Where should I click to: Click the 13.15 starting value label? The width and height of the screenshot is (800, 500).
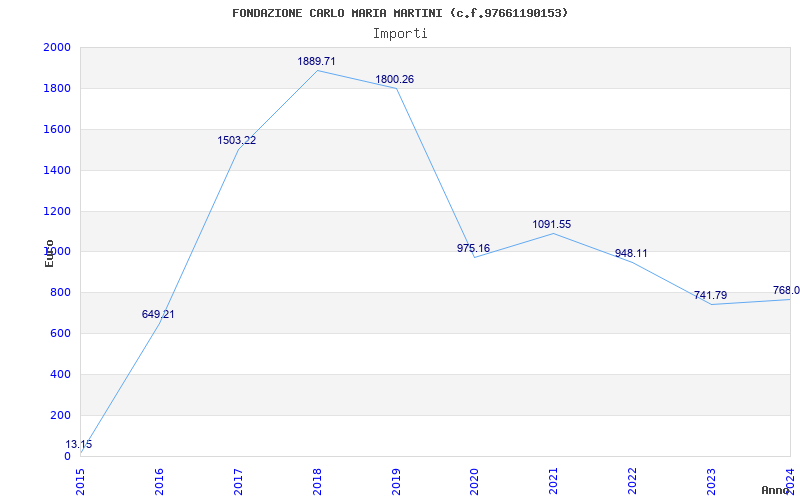tap(79, 444)
